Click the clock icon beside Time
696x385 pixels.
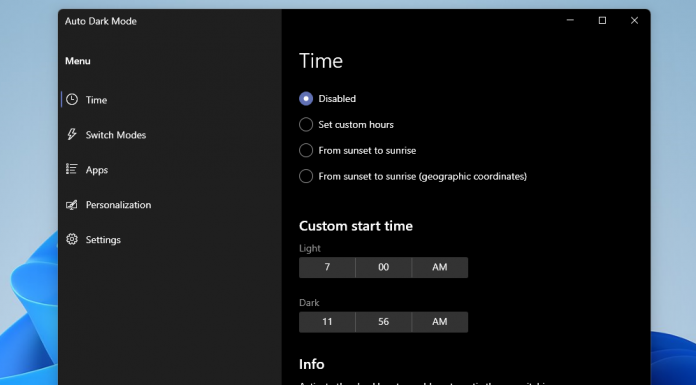click(x=72, y=99)
